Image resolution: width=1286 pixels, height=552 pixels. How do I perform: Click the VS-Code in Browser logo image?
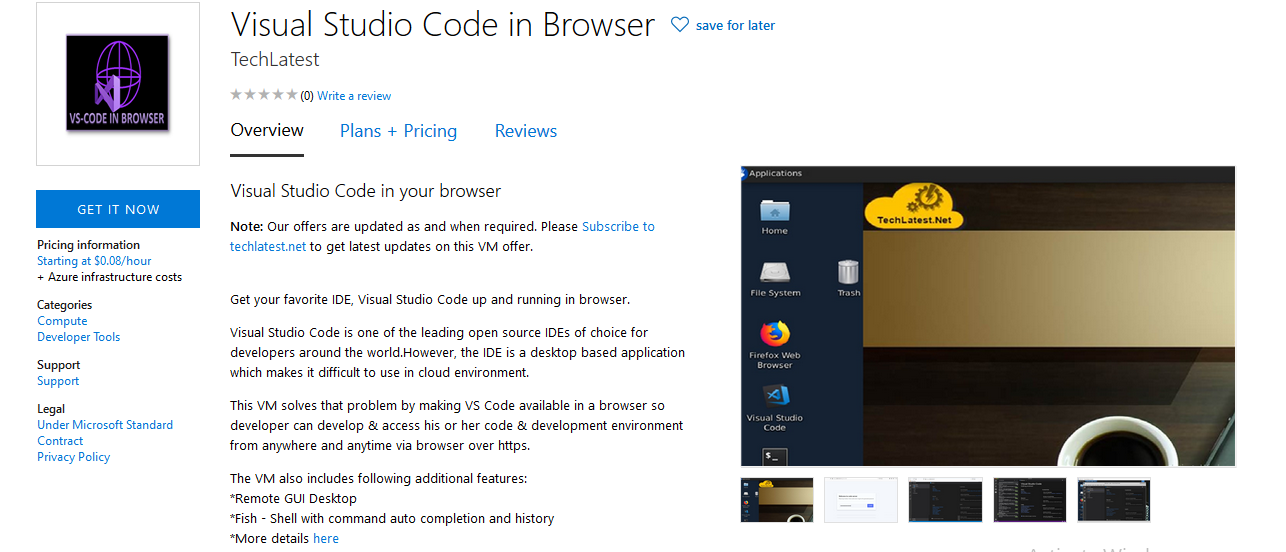(x=118, y=84)
